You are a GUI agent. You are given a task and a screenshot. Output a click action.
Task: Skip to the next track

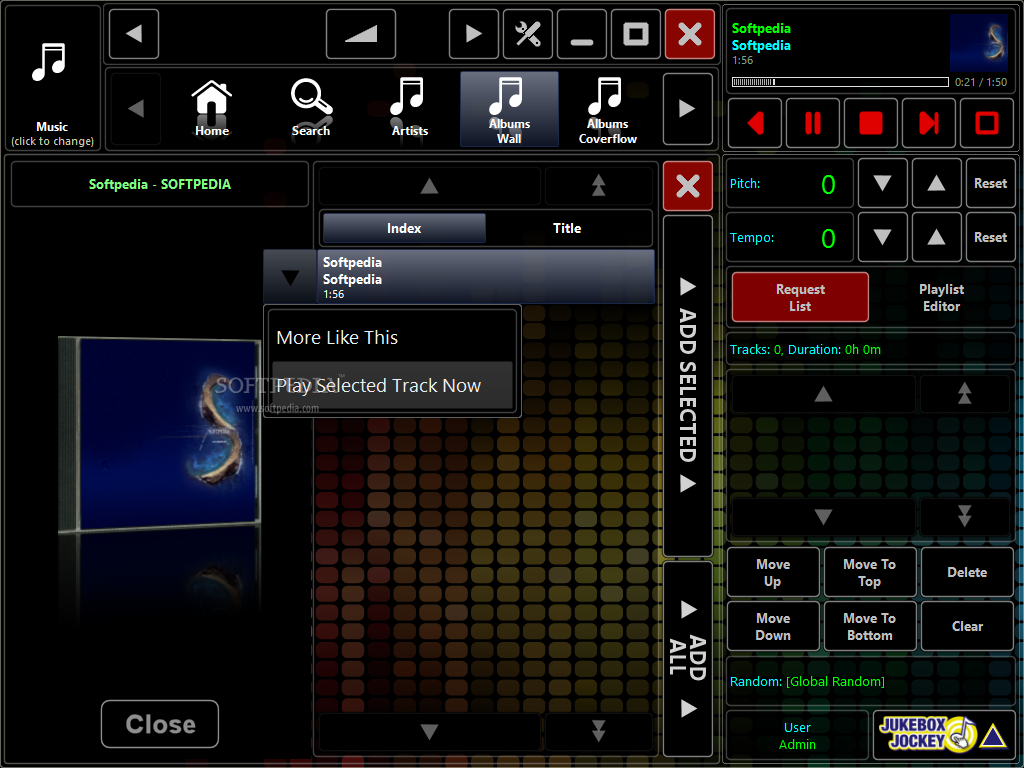coord(929,123)
